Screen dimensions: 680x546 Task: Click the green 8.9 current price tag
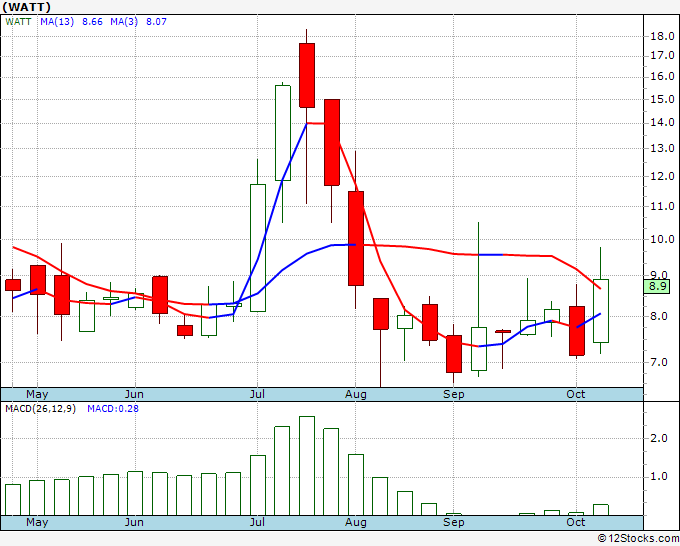(658, 286)
